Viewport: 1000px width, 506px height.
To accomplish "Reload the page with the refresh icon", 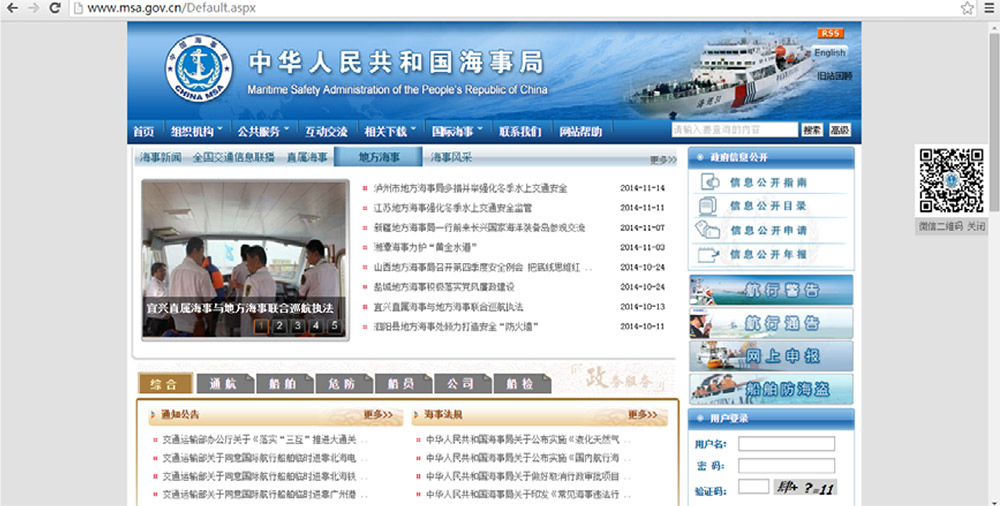I will pos(55,8).
